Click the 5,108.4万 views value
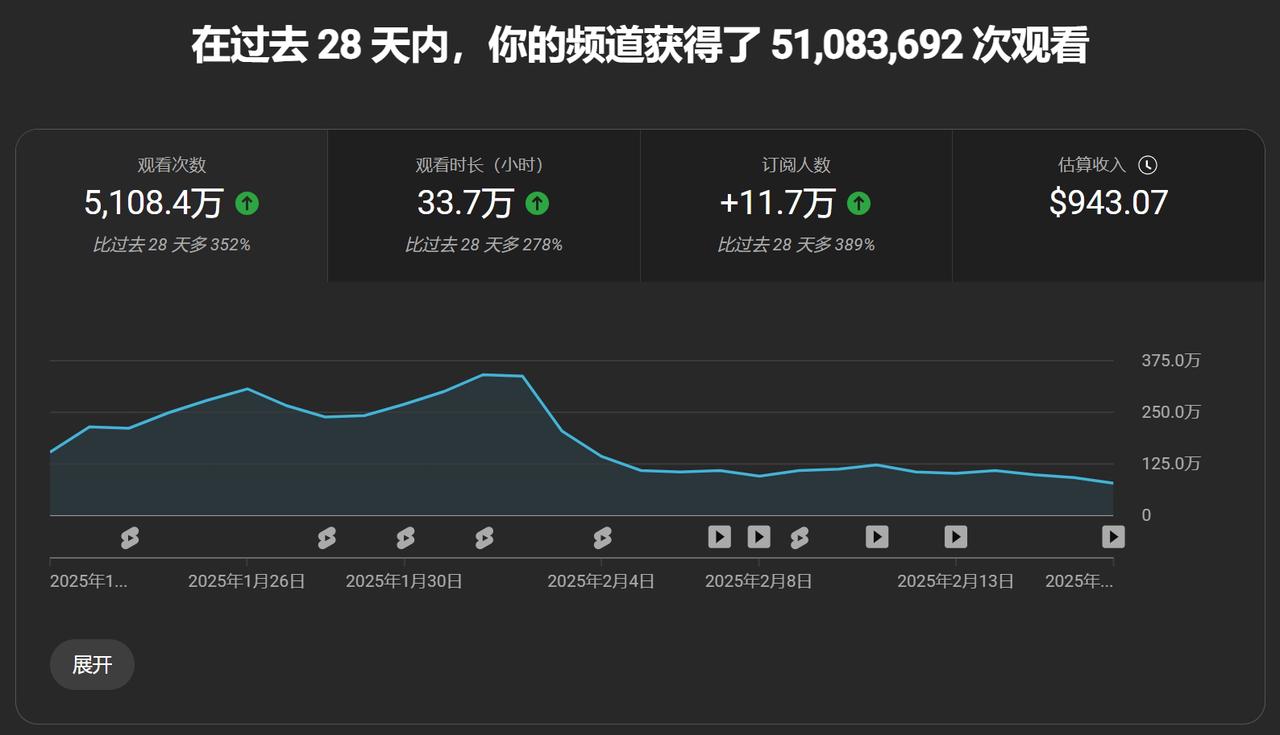The height and width of the screenshot is (735, 1280). (154, 203)
